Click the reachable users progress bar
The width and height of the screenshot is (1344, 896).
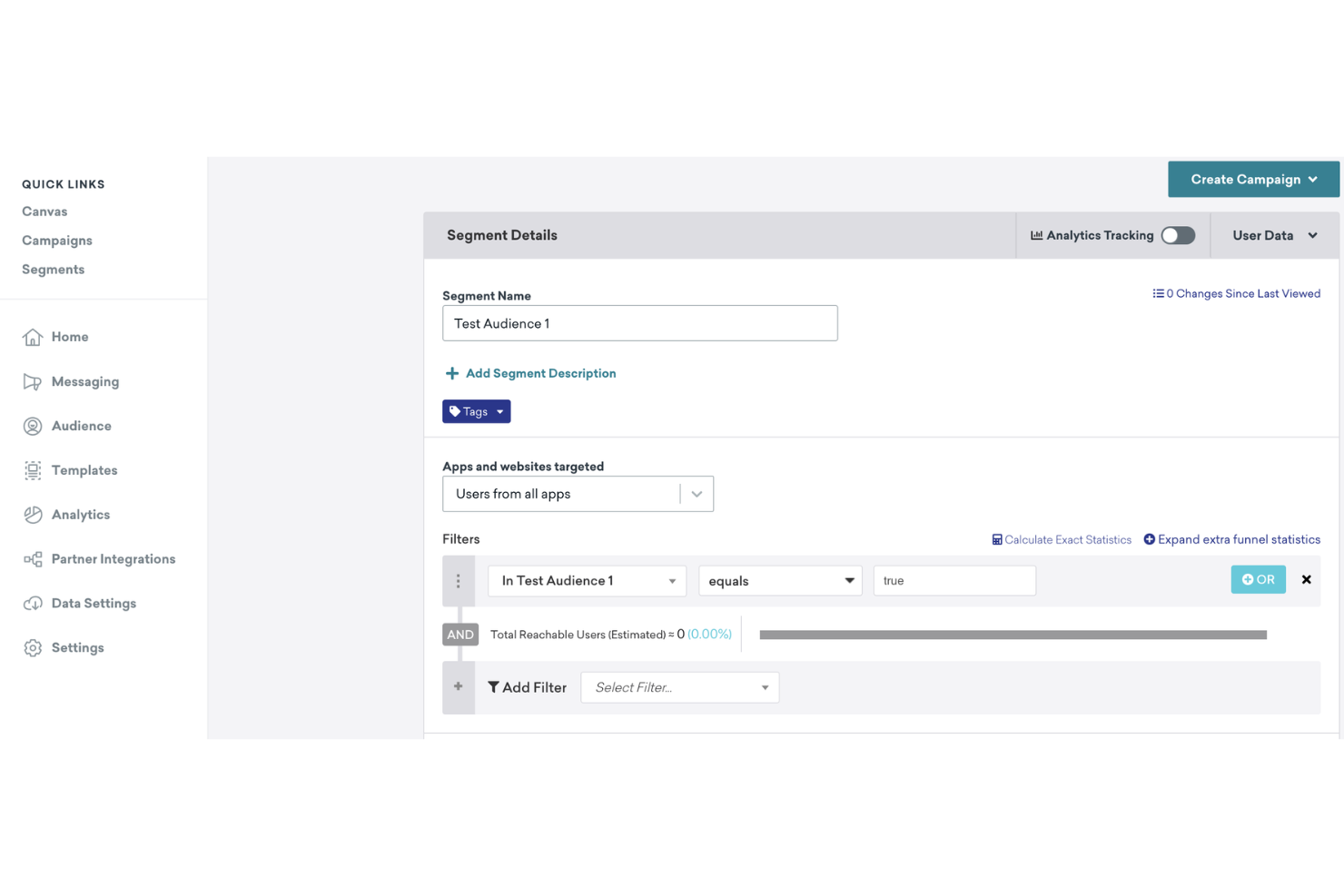click(1013, 634)
